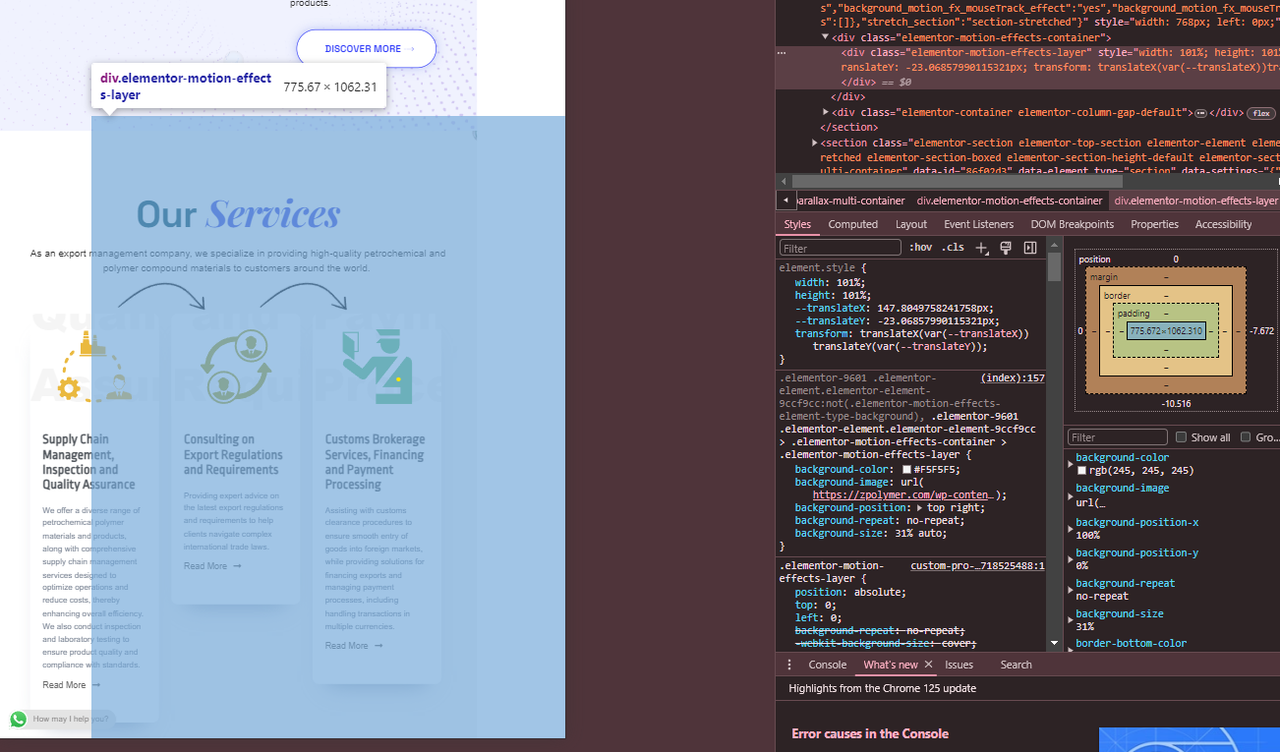Open the Issues drawer tab
Screen dimensions: 1280x752
coord(959,665)
